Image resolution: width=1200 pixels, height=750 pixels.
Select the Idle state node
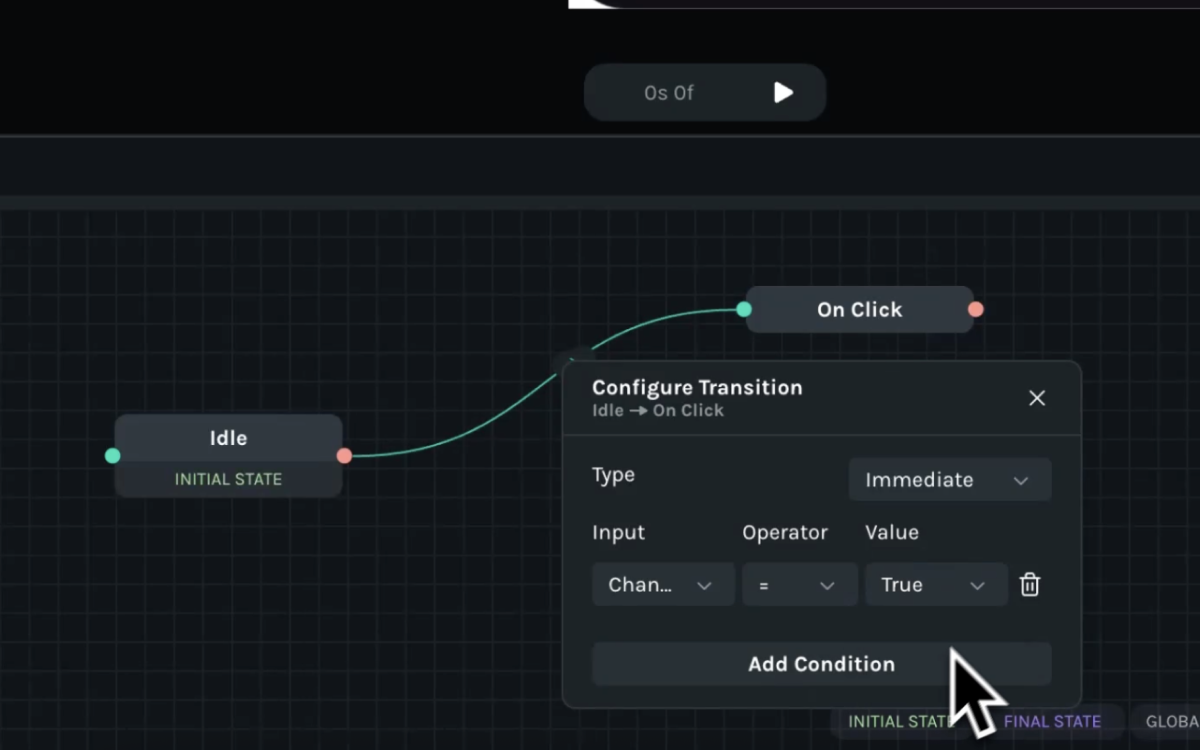pos(228,438)
